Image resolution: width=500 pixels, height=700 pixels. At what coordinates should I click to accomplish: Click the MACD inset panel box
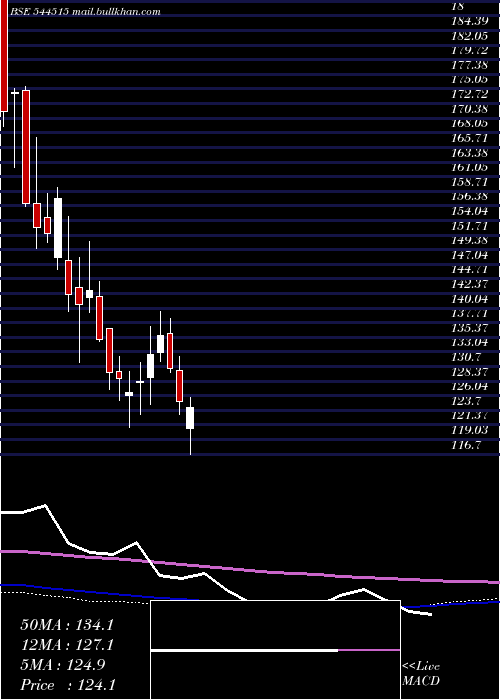[x=275, y=650]
